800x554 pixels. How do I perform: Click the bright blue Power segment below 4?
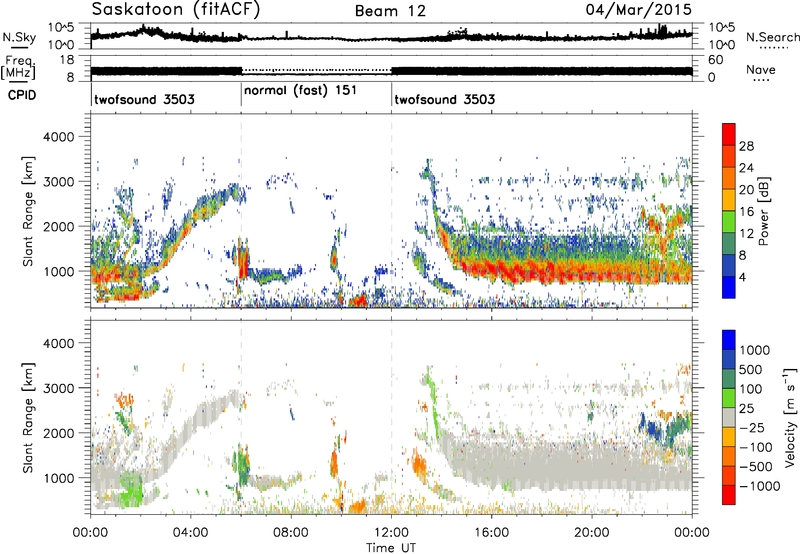729,287
